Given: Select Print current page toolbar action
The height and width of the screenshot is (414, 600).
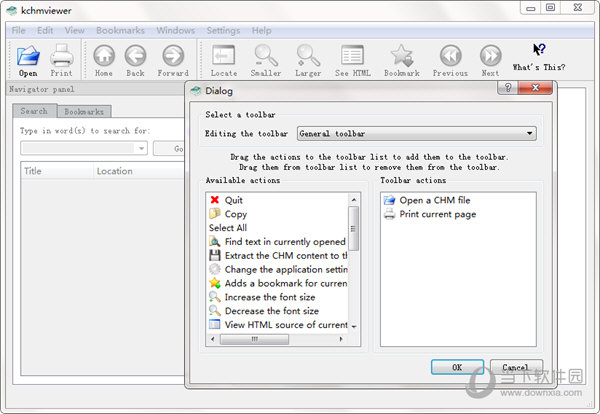Looking at the screenshot, I should point(458,214).
